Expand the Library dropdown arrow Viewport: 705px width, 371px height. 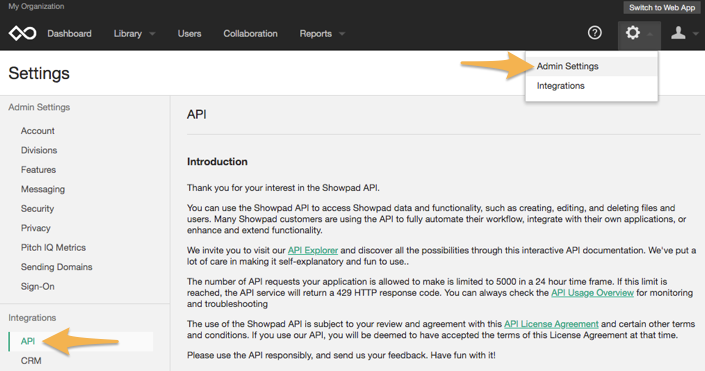point(152,34)
